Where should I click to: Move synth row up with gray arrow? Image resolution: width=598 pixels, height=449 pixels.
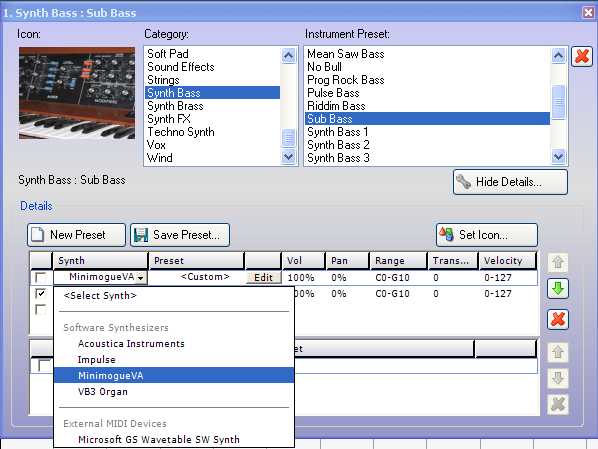coord(558,262)
